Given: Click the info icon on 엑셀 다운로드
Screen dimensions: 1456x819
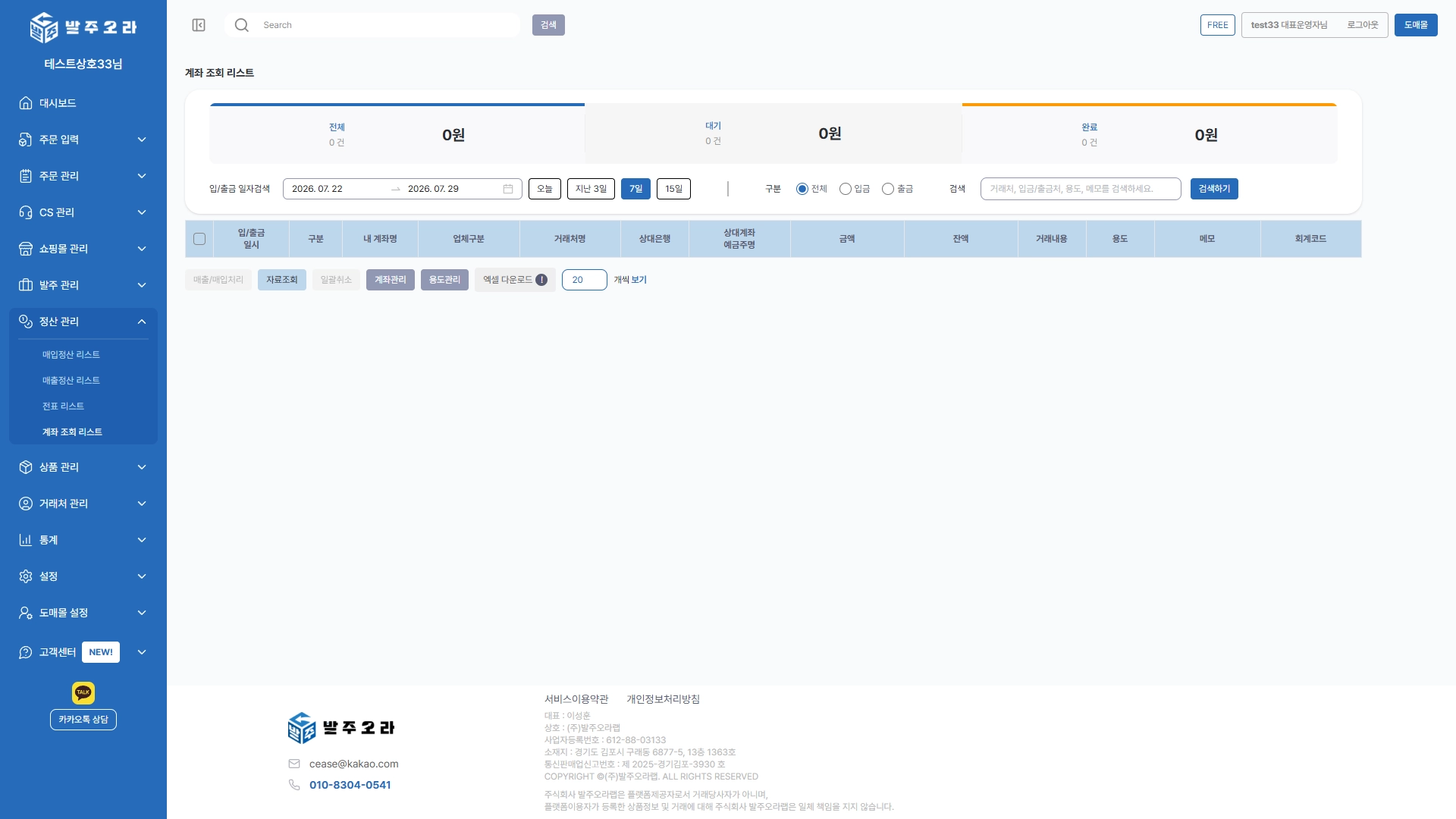Looking at the screenshot, I should (541, 280).
